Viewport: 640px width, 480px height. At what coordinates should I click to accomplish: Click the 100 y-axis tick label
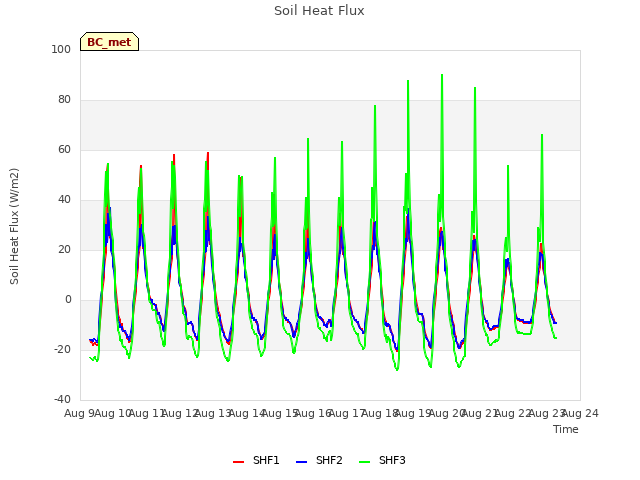coord(61,49)
